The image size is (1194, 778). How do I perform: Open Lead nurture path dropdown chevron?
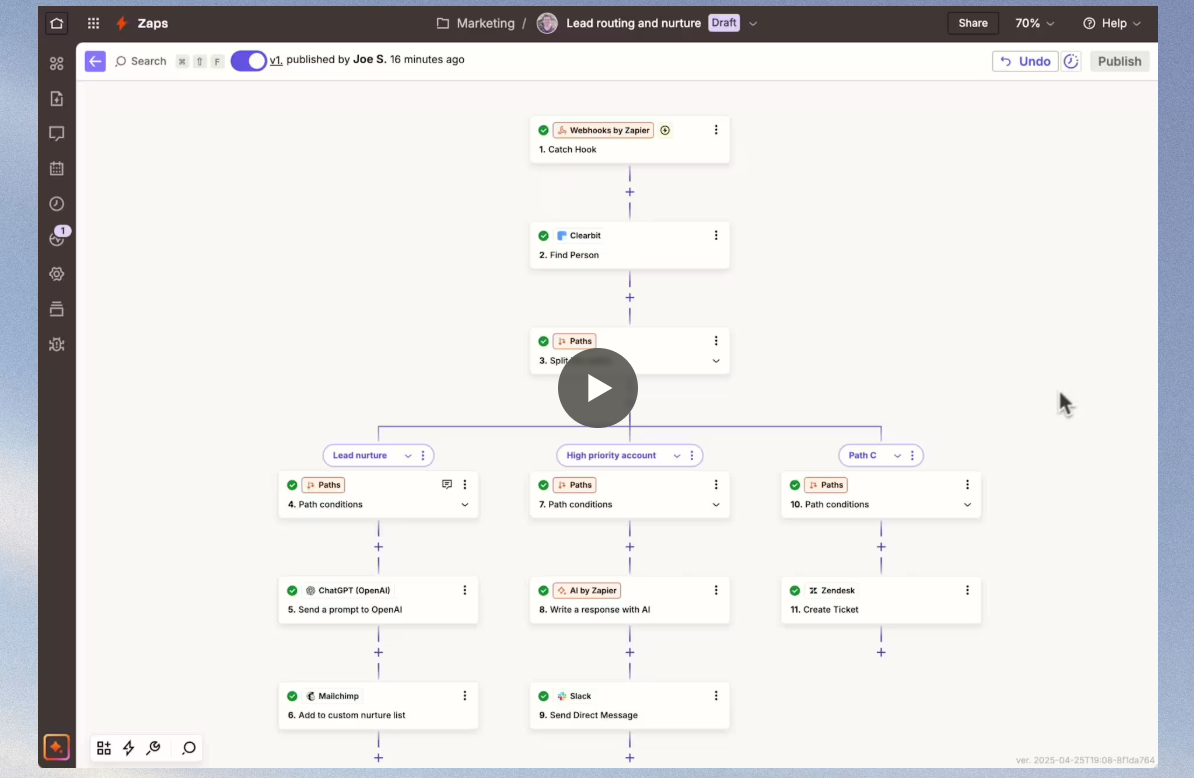click(x=408, y=455)
